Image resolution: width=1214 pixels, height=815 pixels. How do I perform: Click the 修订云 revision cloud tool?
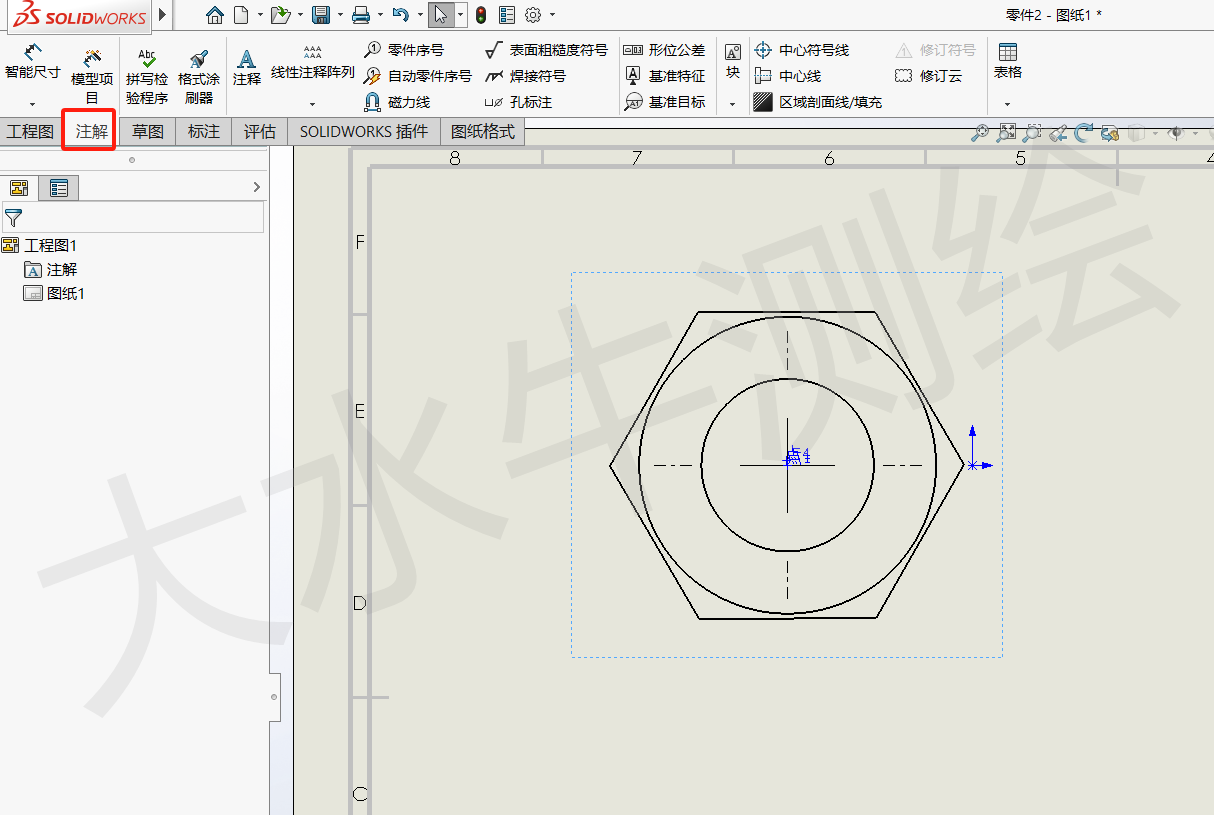pos(927,75)
